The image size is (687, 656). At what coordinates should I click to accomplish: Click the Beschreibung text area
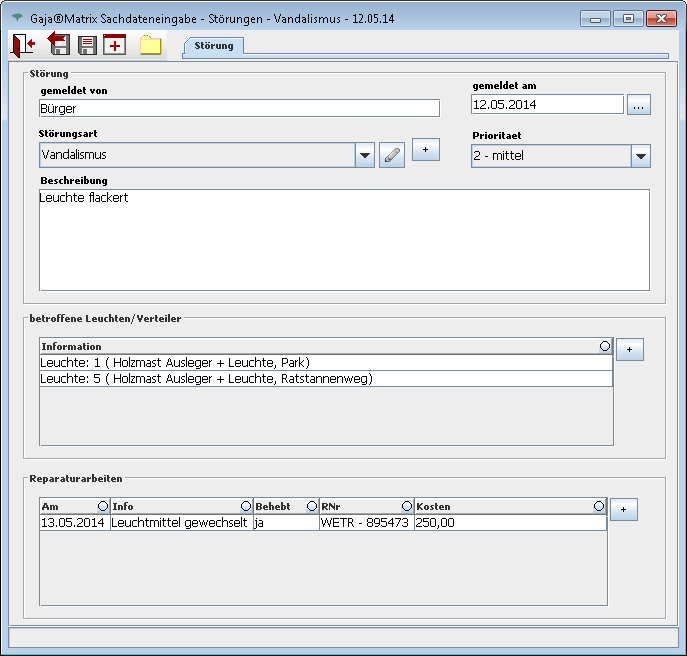click(344, 240)
